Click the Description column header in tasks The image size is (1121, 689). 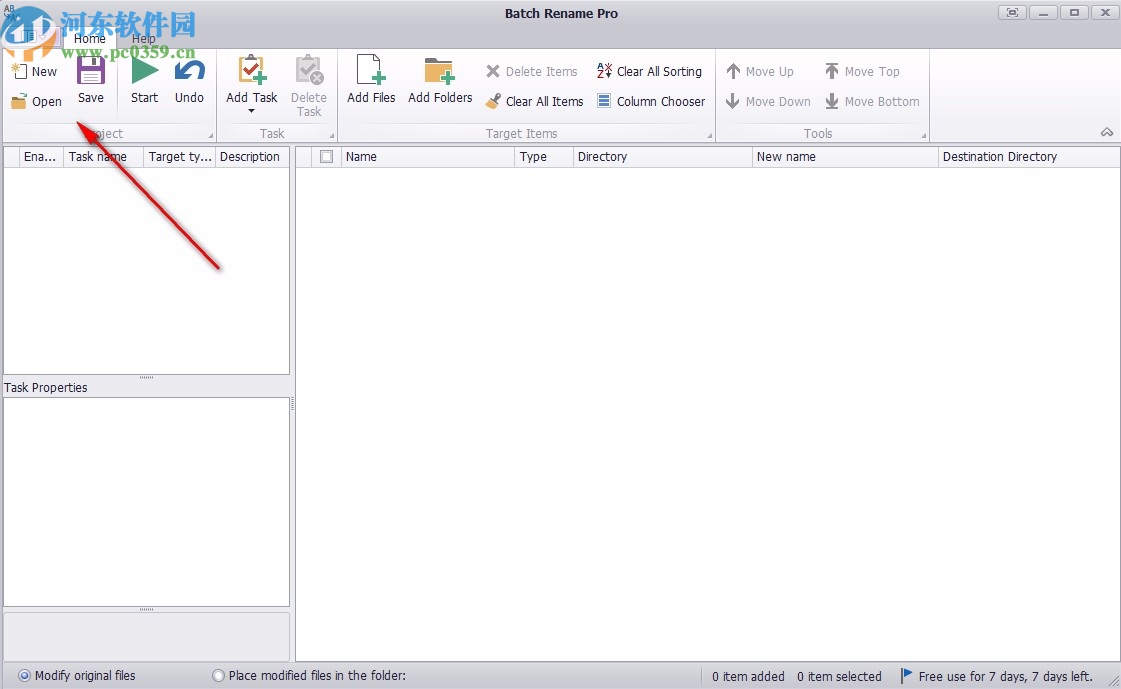point(252,157)
